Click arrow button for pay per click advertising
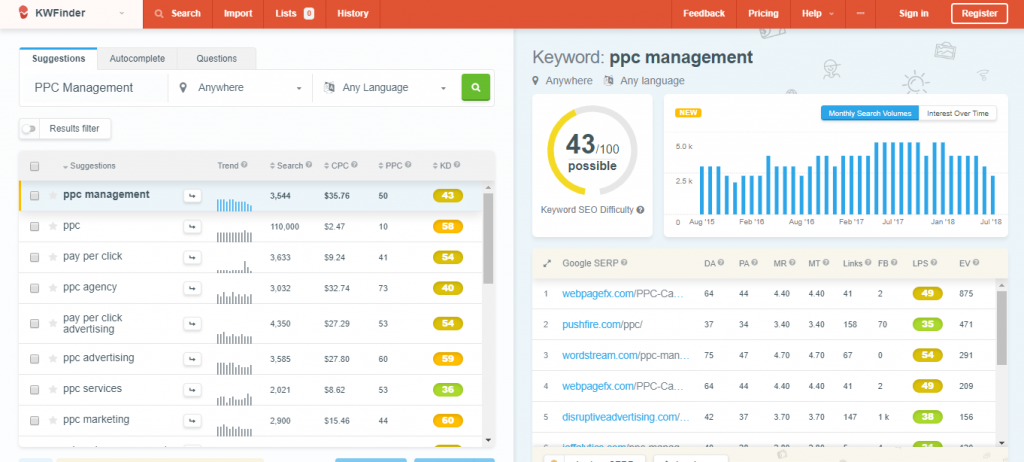This screenshot has width=1024, height=462. click(x=192, y=323)
